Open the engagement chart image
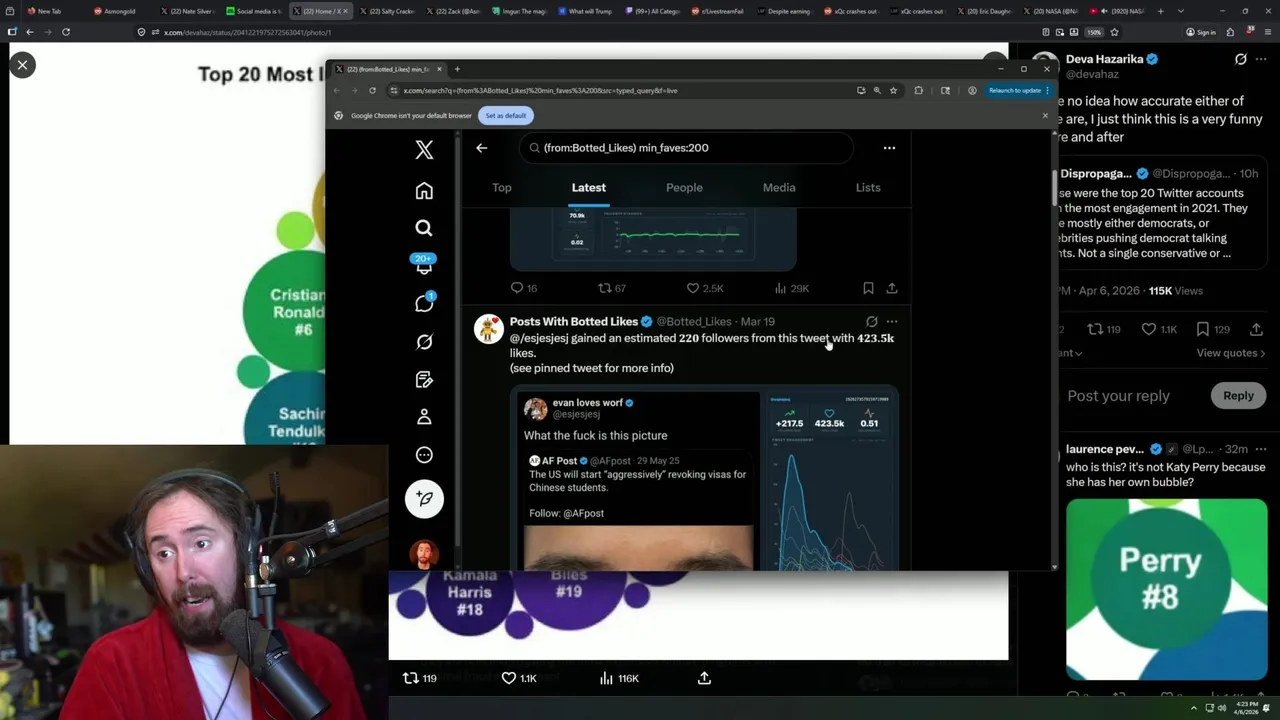1280x720 pixels. 832,480
